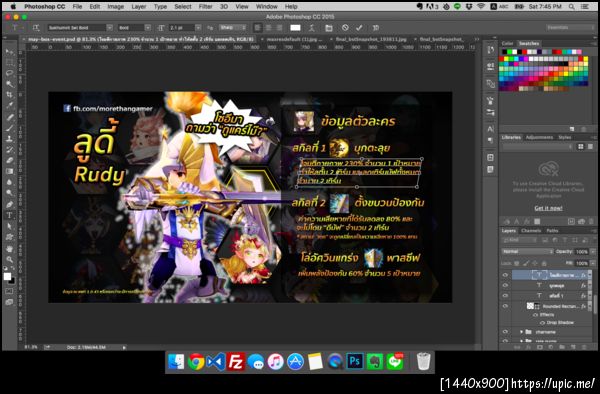Screen dimensions: 600x394
Task: Open the Window menu
Action: (x=266, y=7)
